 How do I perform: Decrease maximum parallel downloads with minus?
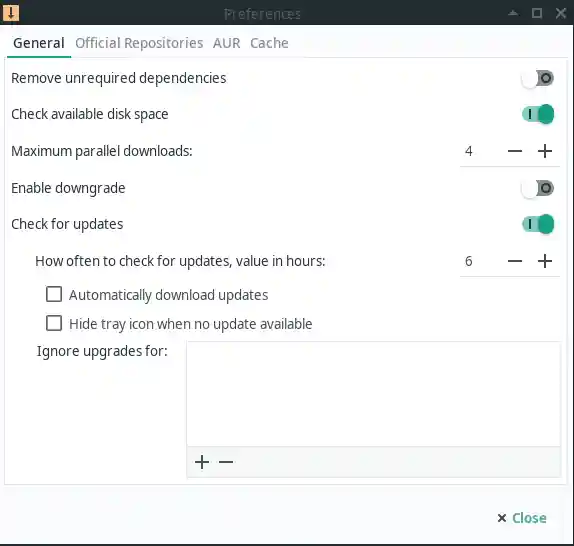coord(515,151)
